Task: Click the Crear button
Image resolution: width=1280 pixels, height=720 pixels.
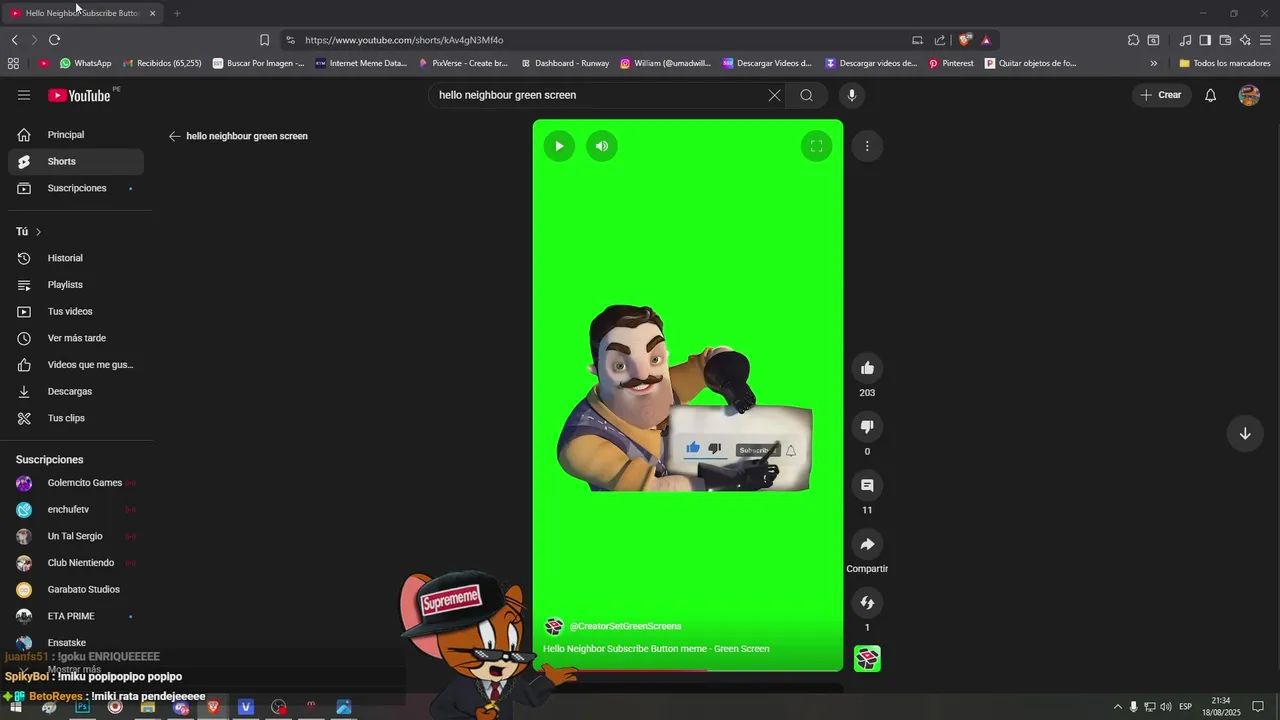Action: tap(1162, 95)
